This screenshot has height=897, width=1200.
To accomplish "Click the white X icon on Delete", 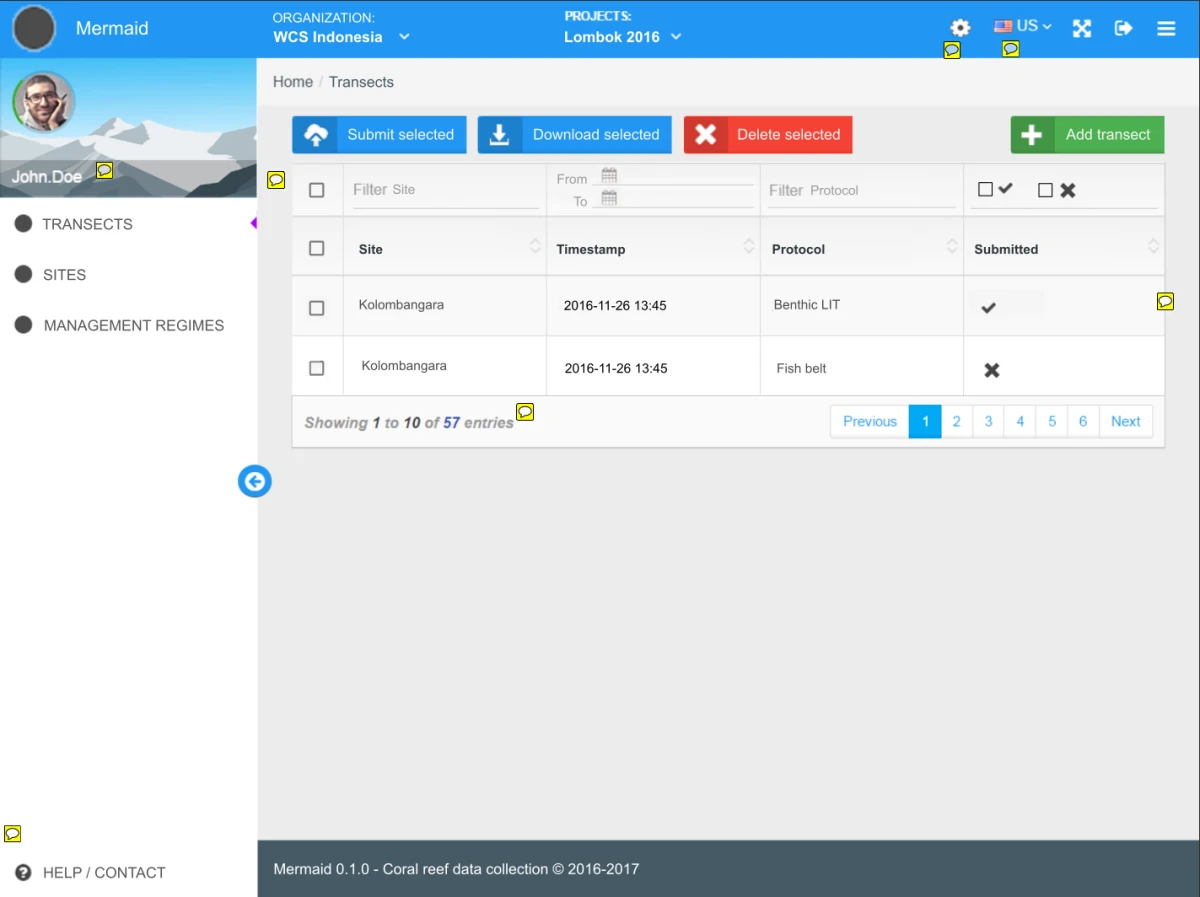I will [706, 135].
